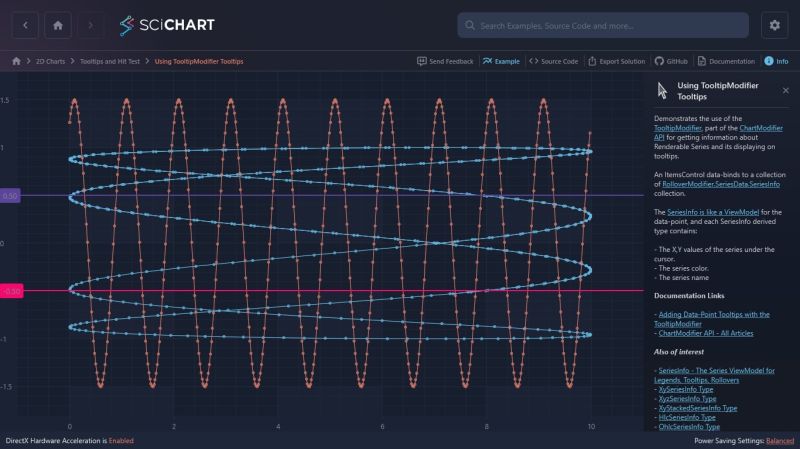Open the TooltipModifier link in description
800x449 pixels.
678,128
